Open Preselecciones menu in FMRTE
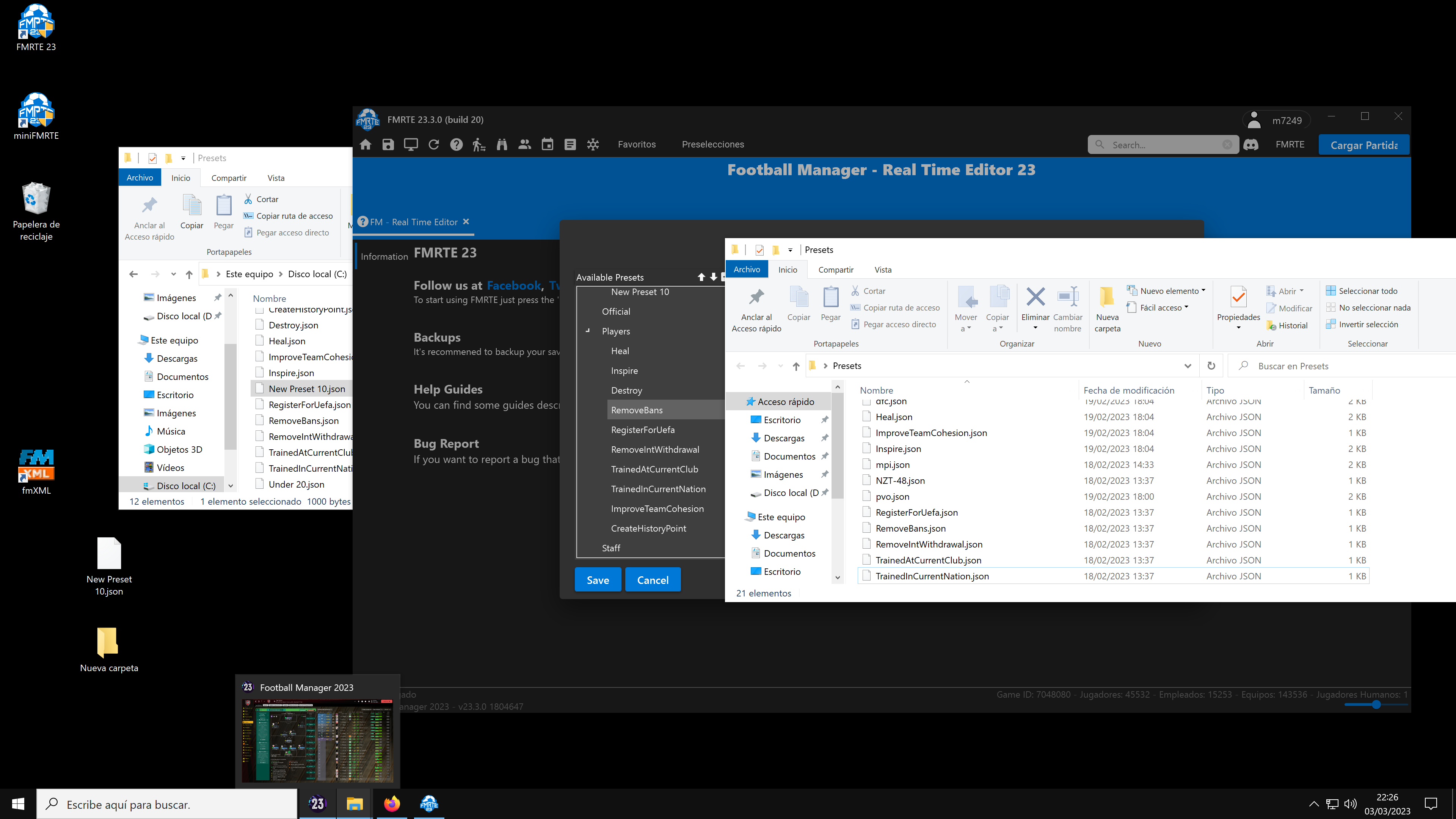The height and width of the screenshot is (819, 1456). pos(713,144)
